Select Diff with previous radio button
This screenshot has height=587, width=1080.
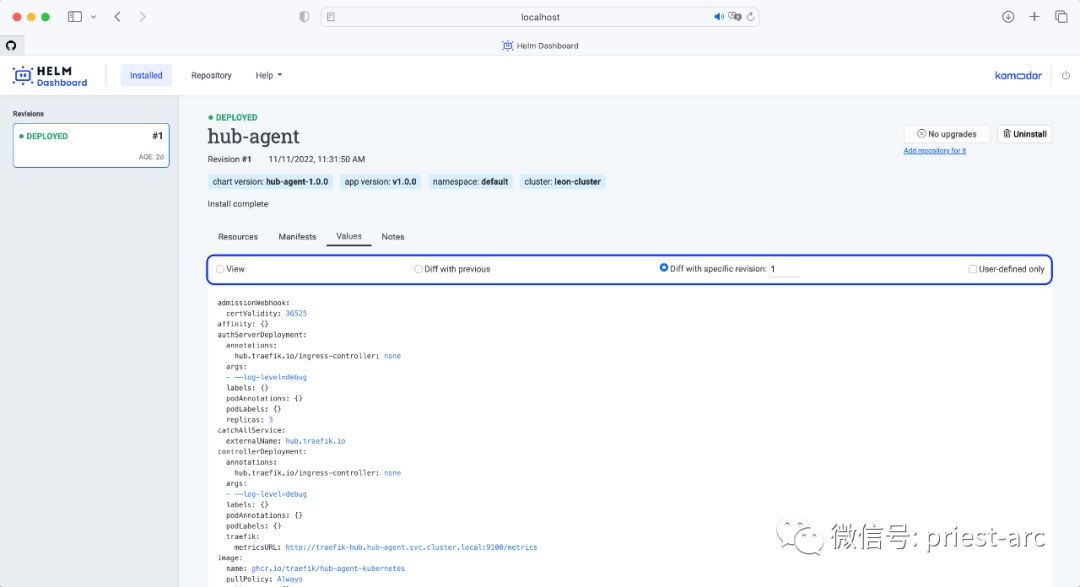pos(418,269)
